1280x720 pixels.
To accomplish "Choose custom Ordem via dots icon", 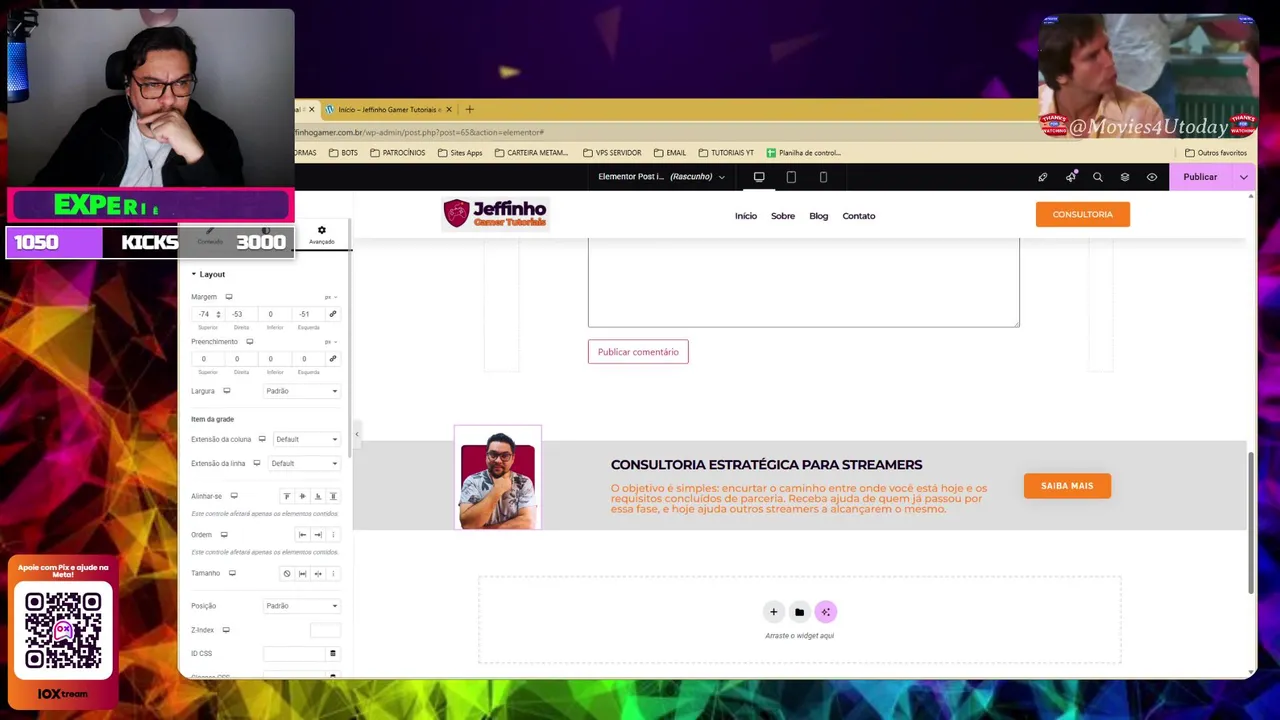I will tap(333, 535).
